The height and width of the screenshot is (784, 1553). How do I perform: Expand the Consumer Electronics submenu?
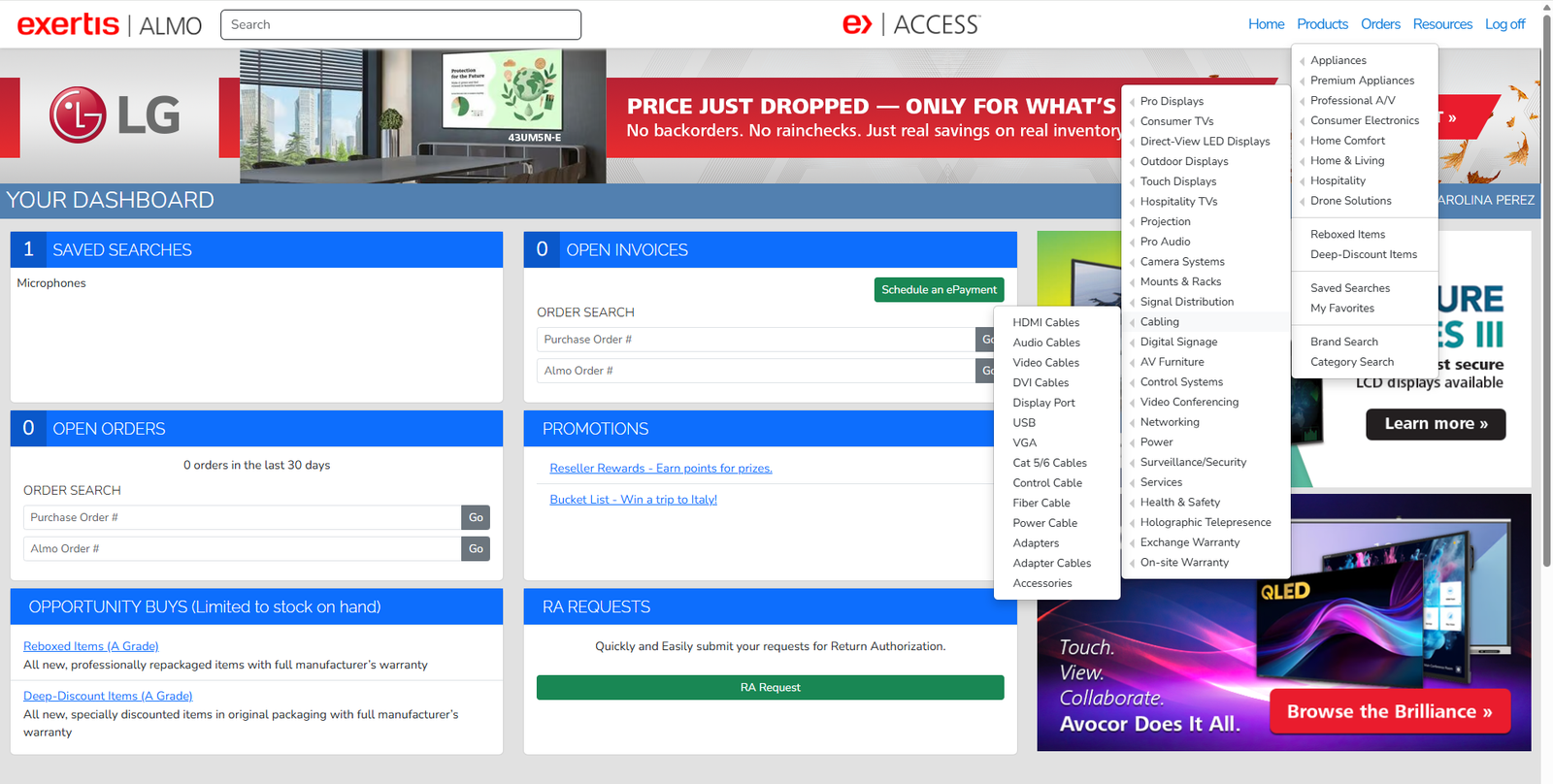[x=1365, y=120]
